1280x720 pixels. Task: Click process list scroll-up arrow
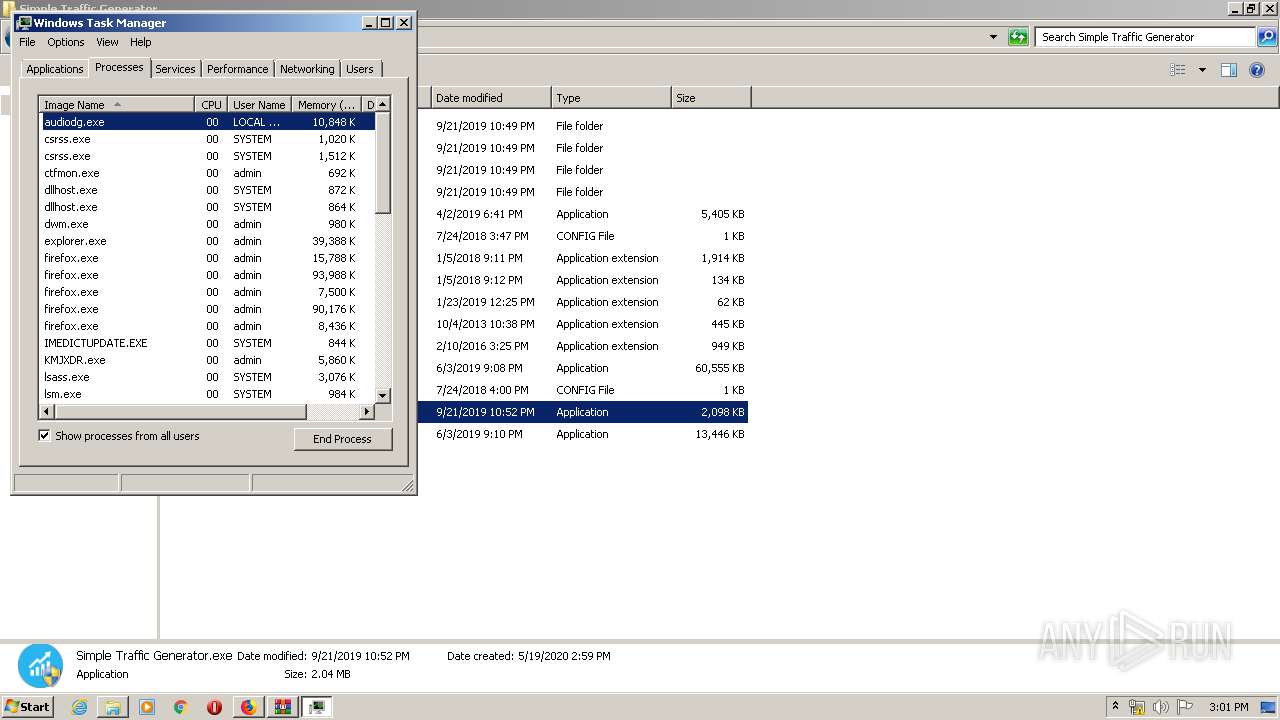pyautogui.click(x=382, y=104)
